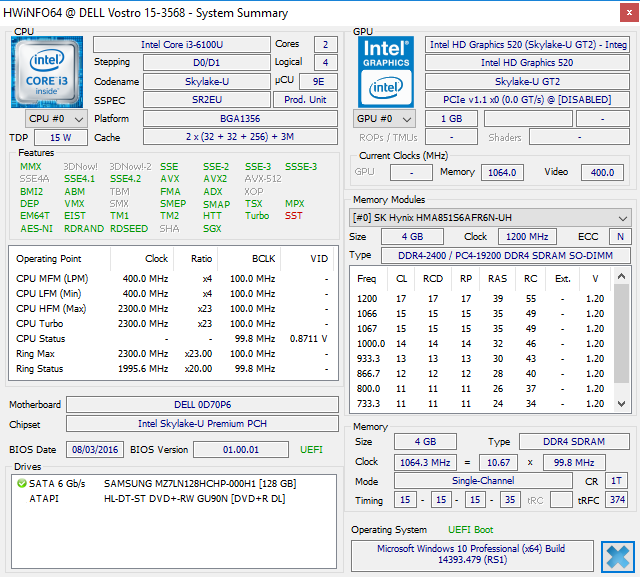
Task: Click the 933.3 frequency timing row
Action: tap(481, 359)
